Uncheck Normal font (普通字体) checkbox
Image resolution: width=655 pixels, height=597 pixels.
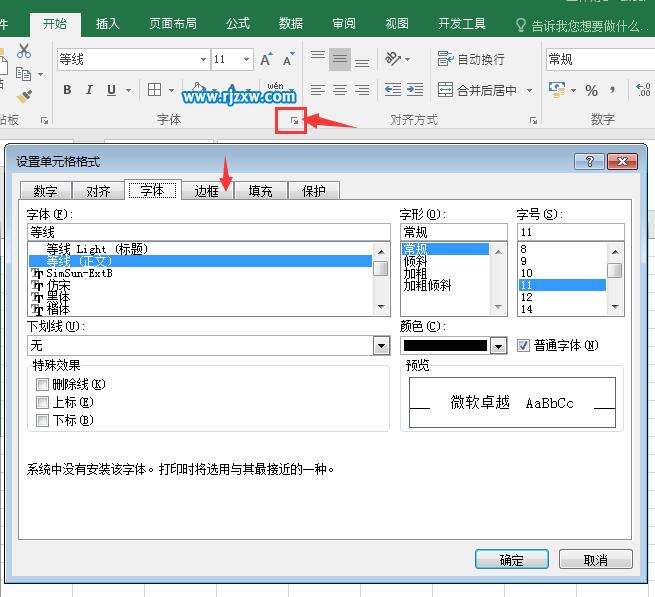(x=523, y=345)
